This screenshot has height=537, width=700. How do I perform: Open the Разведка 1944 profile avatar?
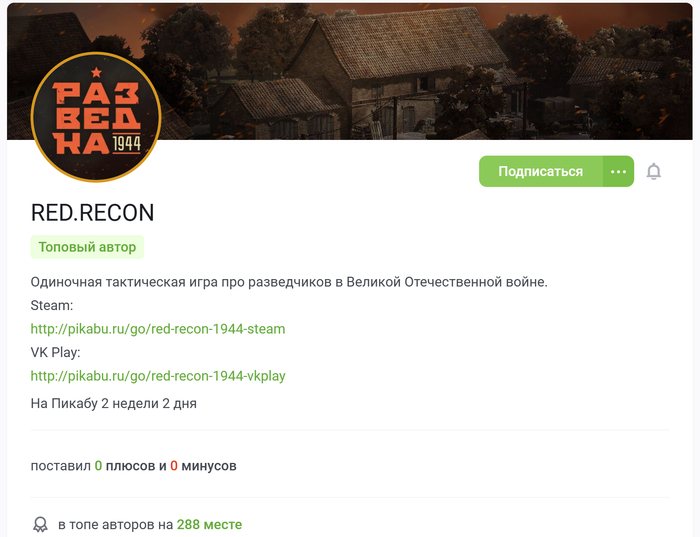pos(96,117)
